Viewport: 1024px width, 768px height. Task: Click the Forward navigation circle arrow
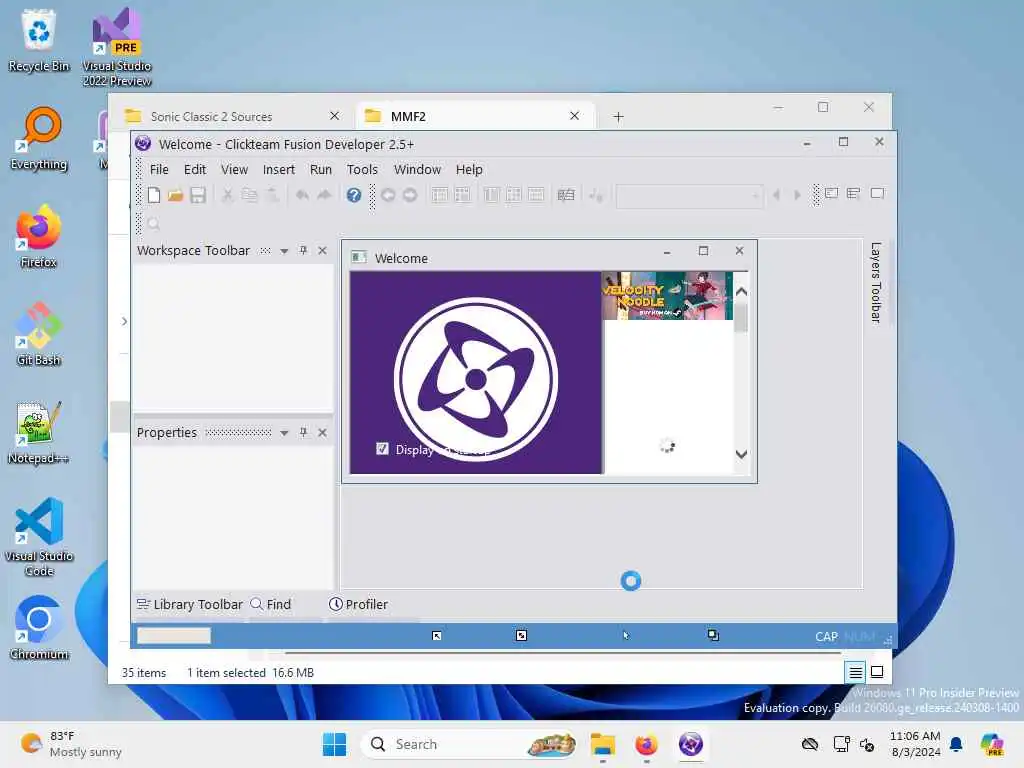point(410,195)
